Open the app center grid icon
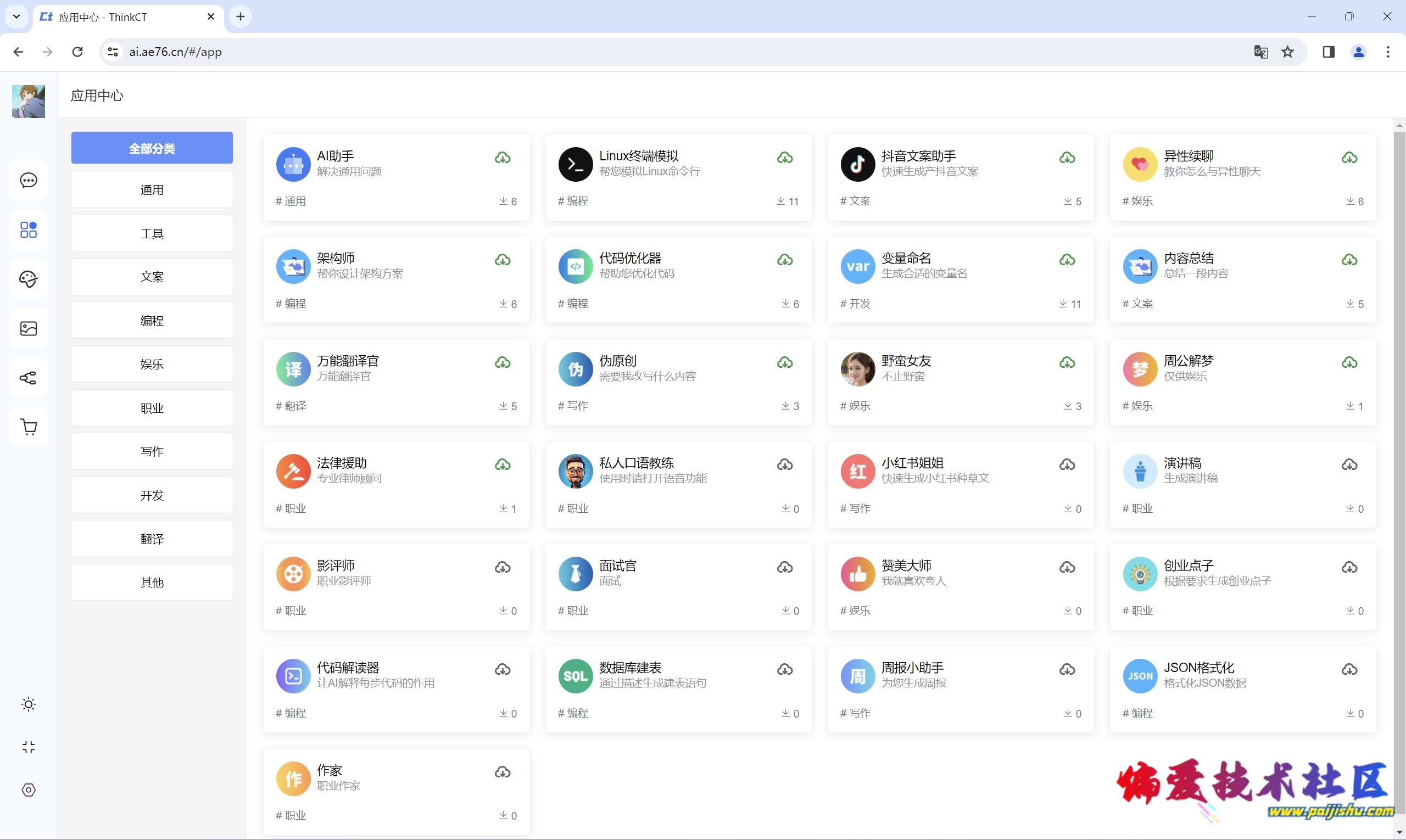This screenshot has width=1406, height=840. [29, 230]
